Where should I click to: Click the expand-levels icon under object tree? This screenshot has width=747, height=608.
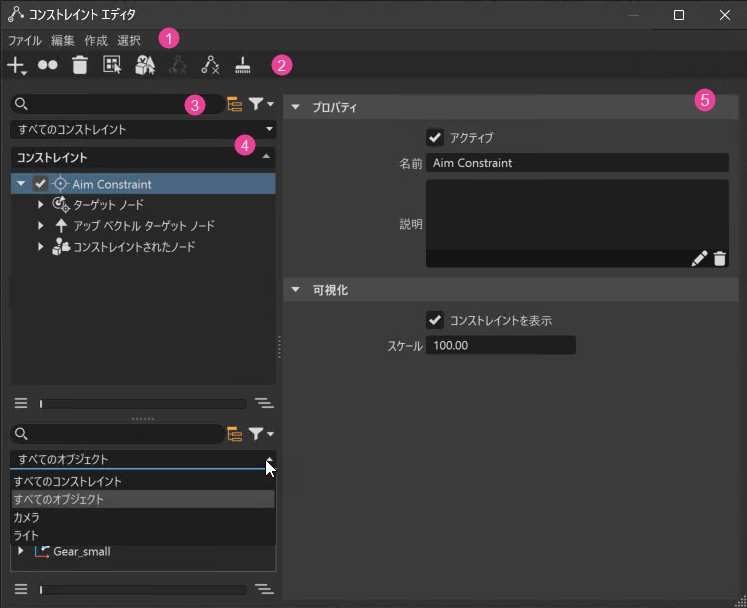click(264, 589)
